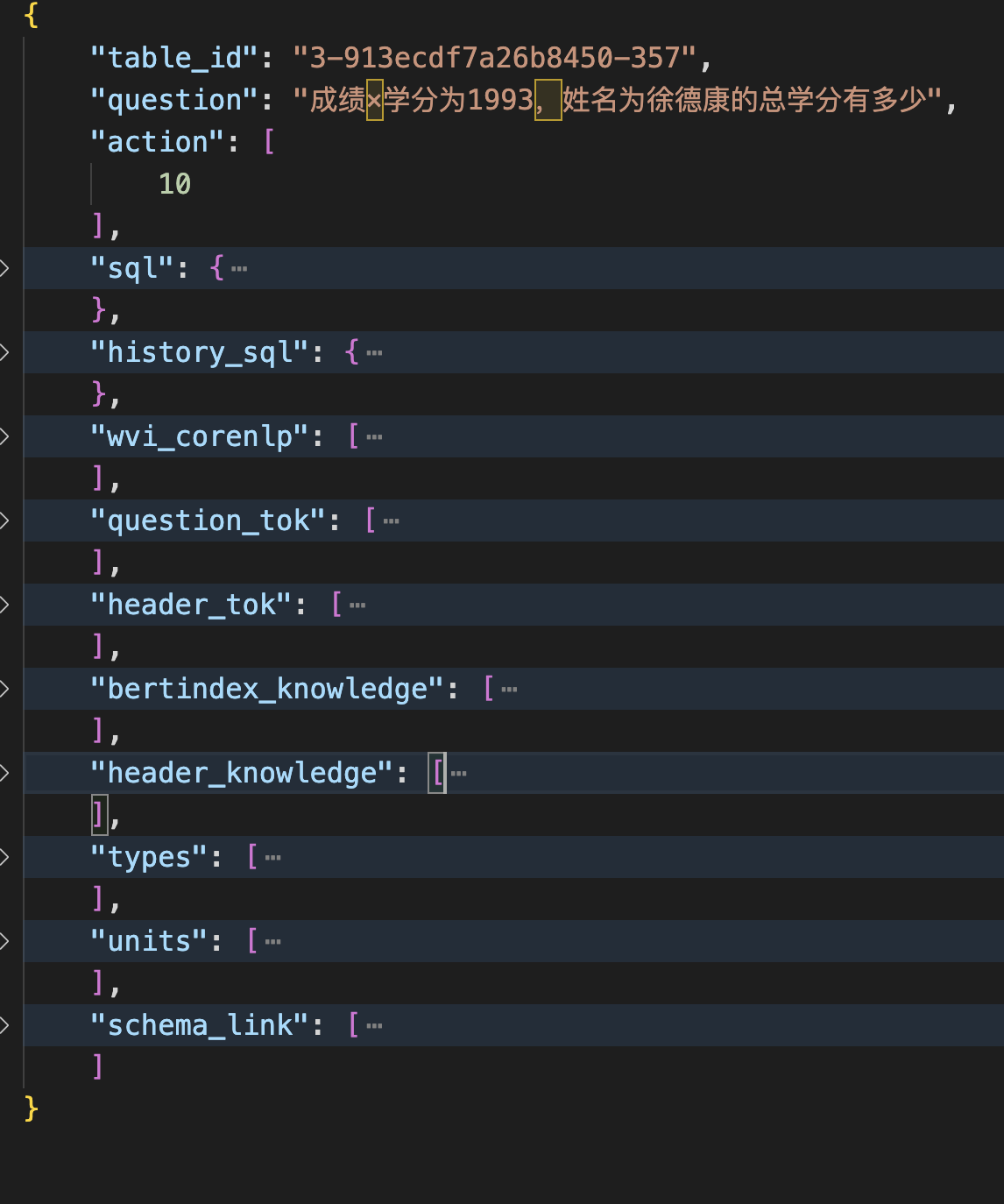Click the ellipsis after "history_sql": {
Screen dimensions: 1004x1204
click(x=374, y=353)
